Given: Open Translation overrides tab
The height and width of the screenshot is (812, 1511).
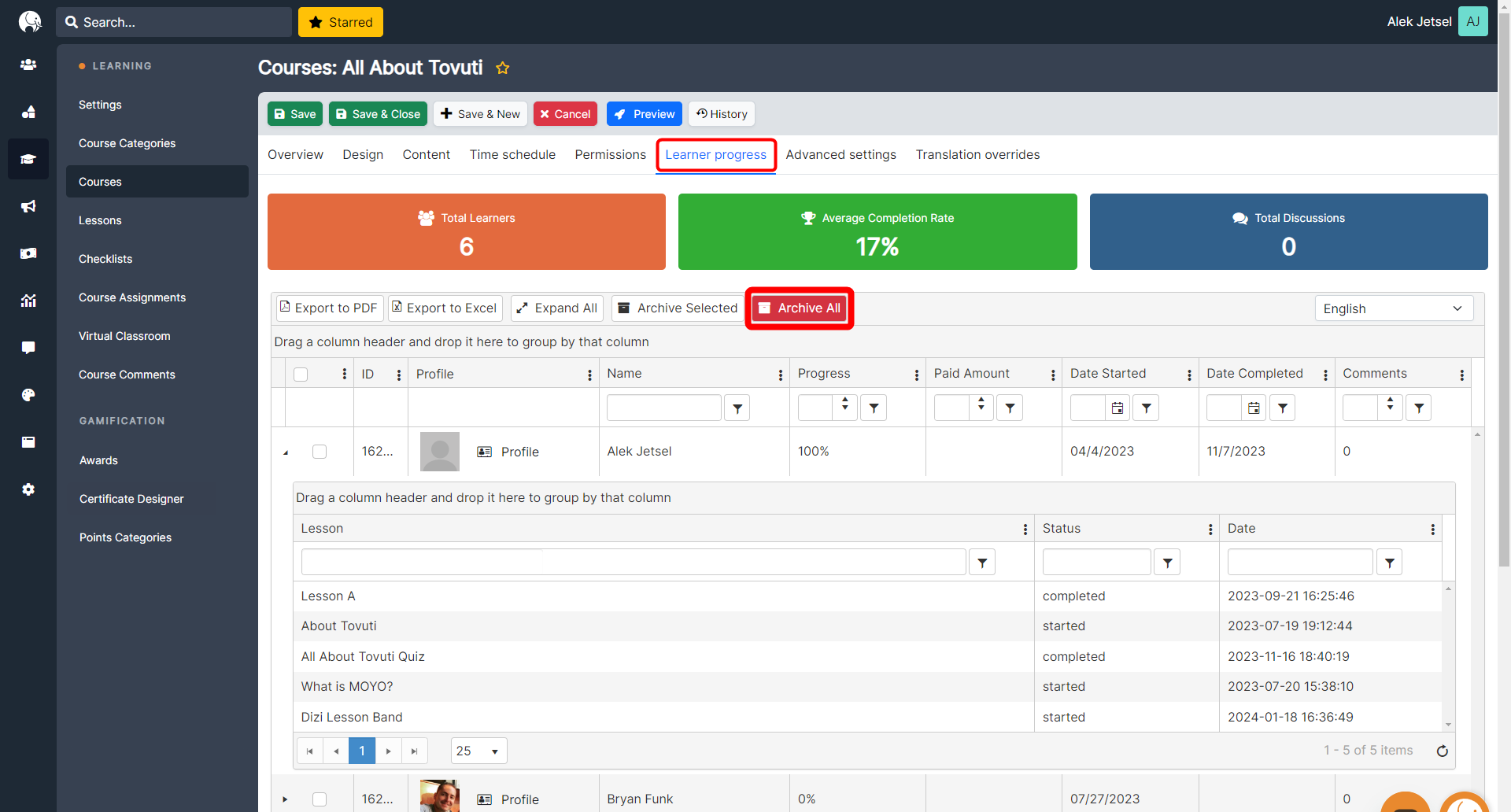Looking at the screenshot, I should [x=977, y=155].
